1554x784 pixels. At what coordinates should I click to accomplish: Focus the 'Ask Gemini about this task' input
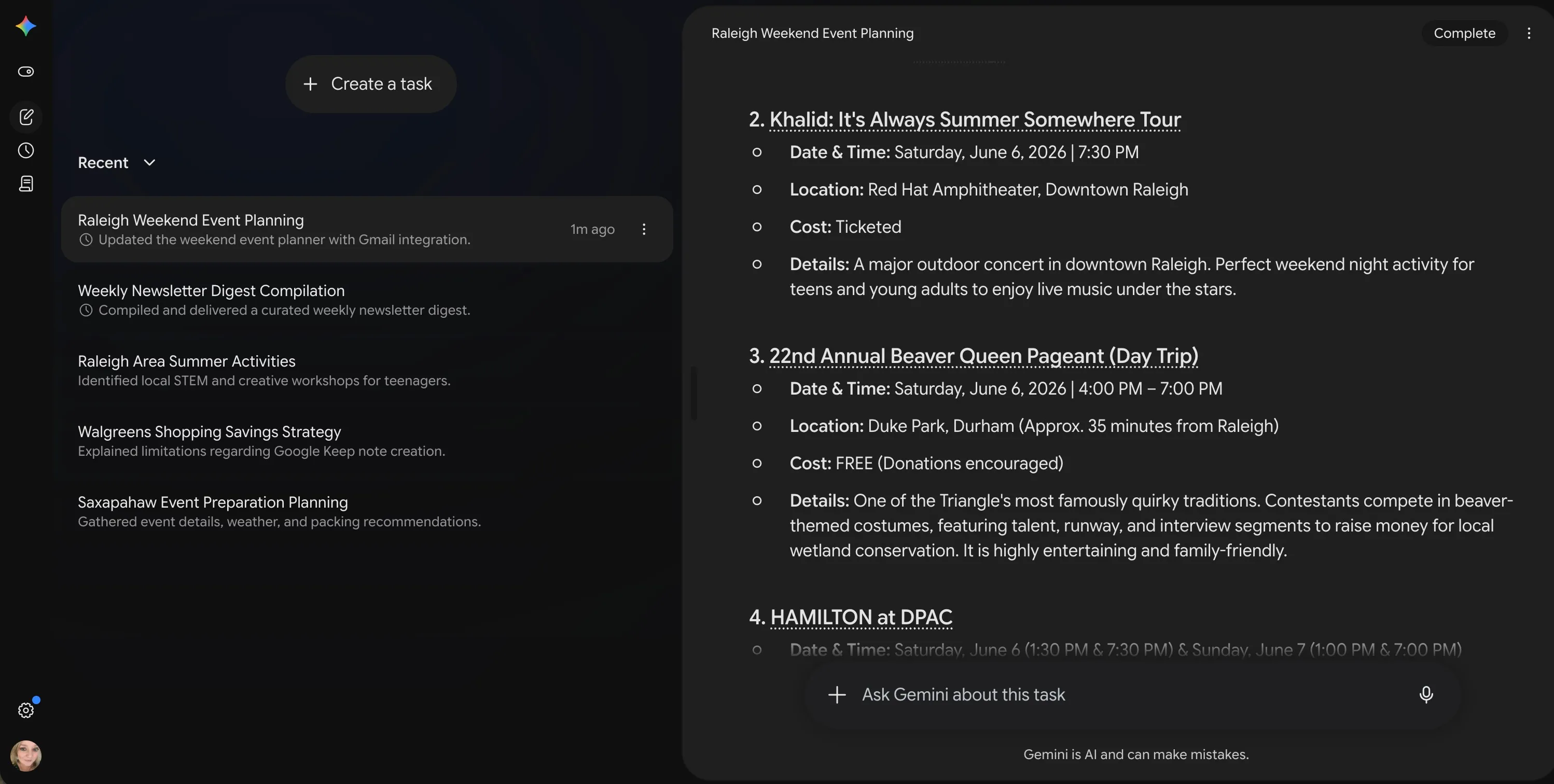coord(1132,695)
